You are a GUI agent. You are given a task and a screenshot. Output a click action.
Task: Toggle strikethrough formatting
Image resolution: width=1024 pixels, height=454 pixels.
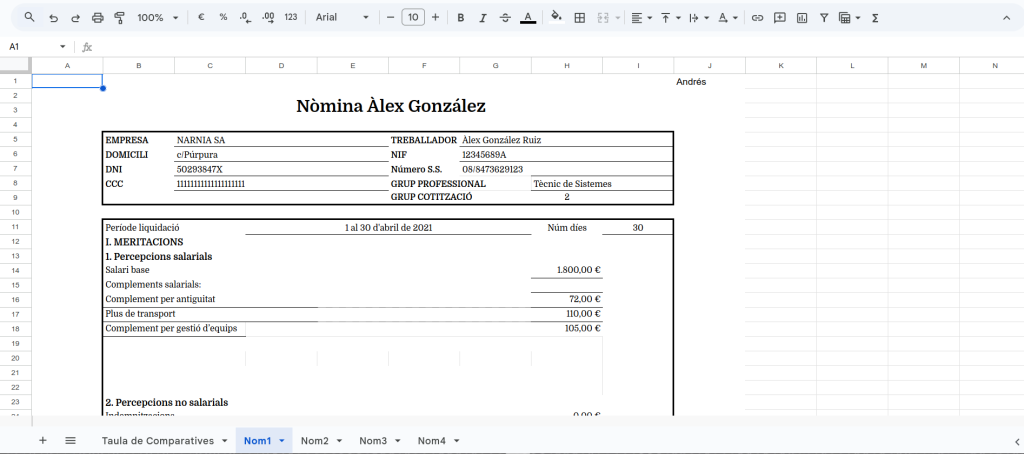[505, 18]
